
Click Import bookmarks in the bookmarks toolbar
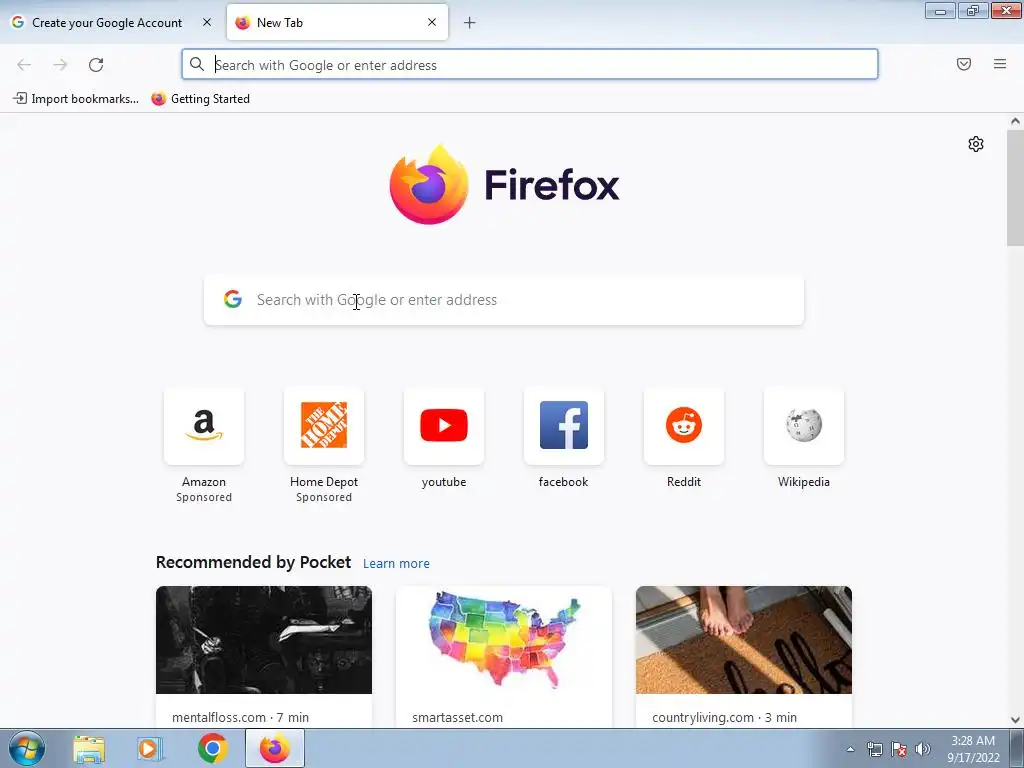(76, 99)
